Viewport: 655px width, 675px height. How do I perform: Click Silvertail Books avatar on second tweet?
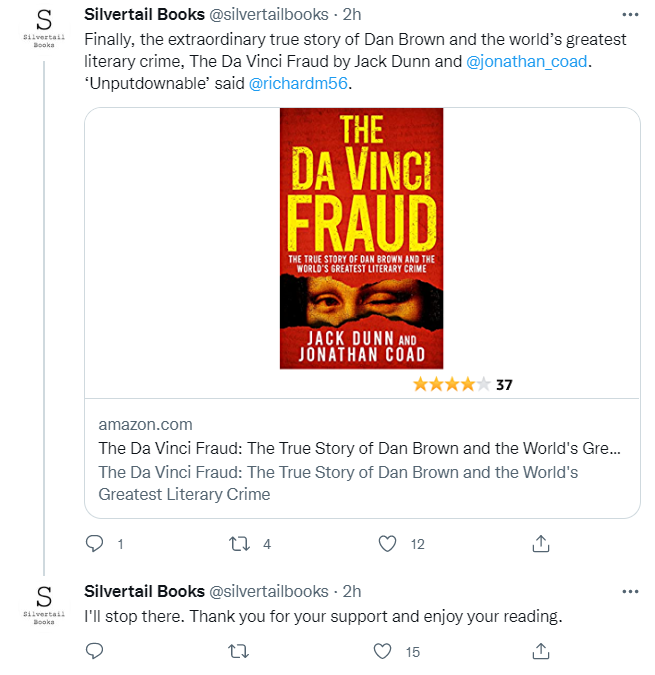click(43, 603)
